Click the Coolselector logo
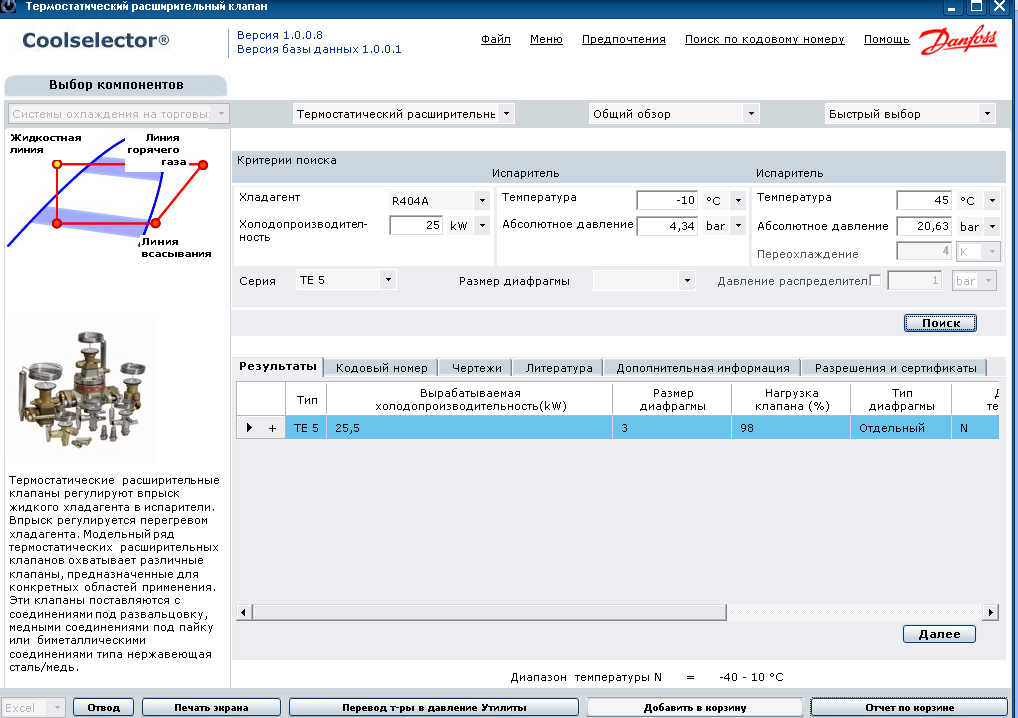Viewport: 1018px width, 718px height. (x=95, y=40)
